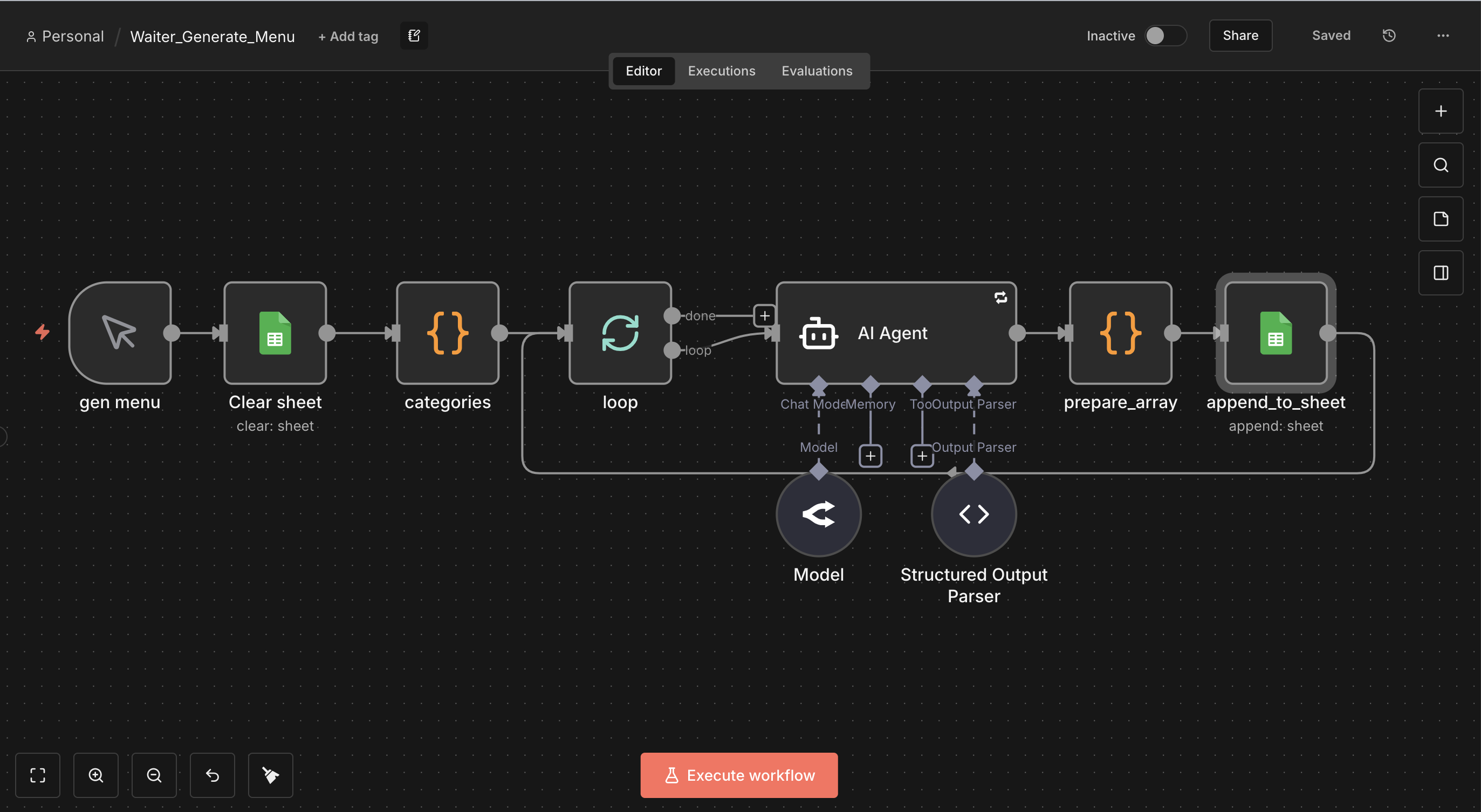Open the add node plus panel
The width and height of the screenshot is (1481, 812).
1440,111
